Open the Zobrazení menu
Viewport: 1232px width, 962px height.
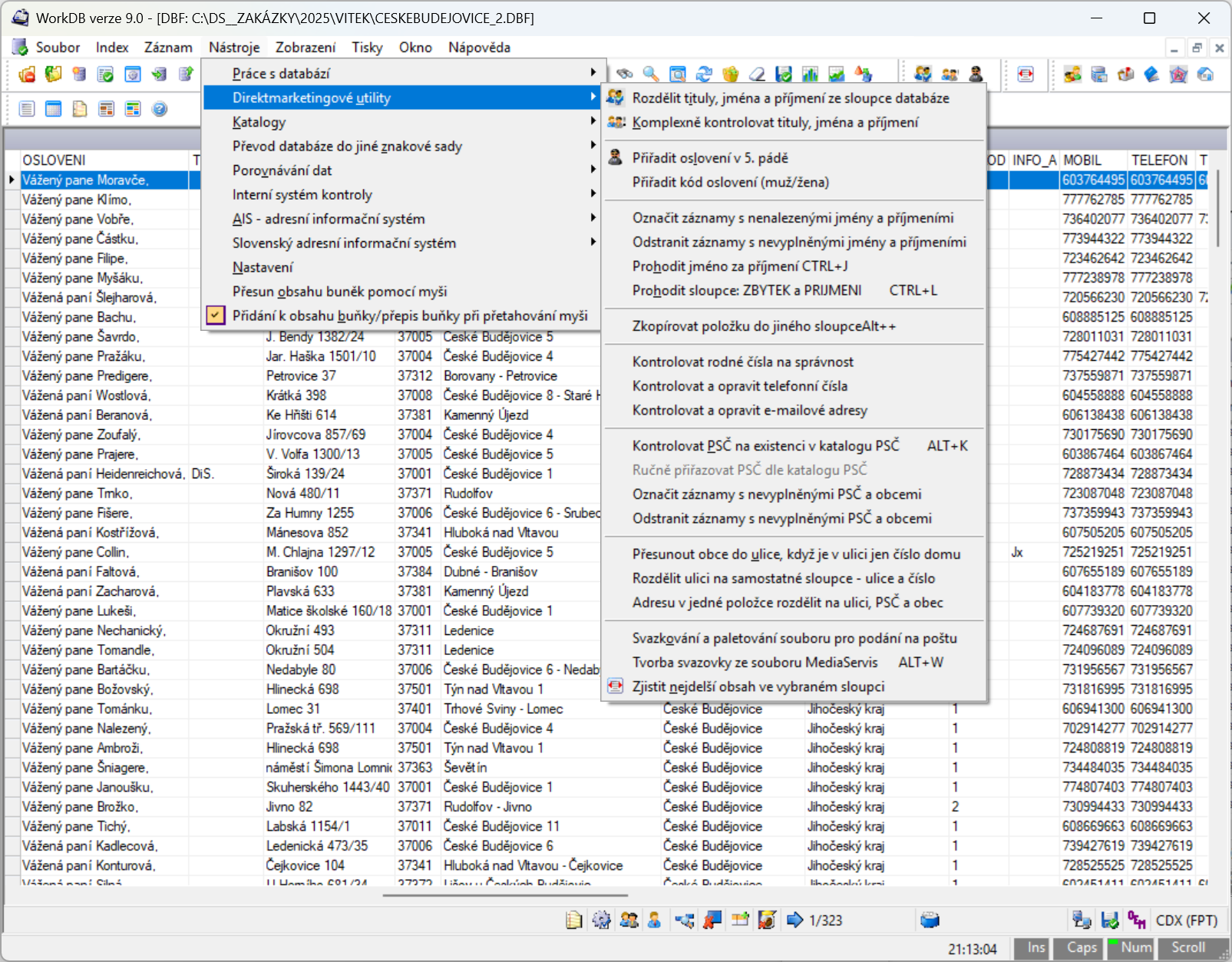point(306,48)
